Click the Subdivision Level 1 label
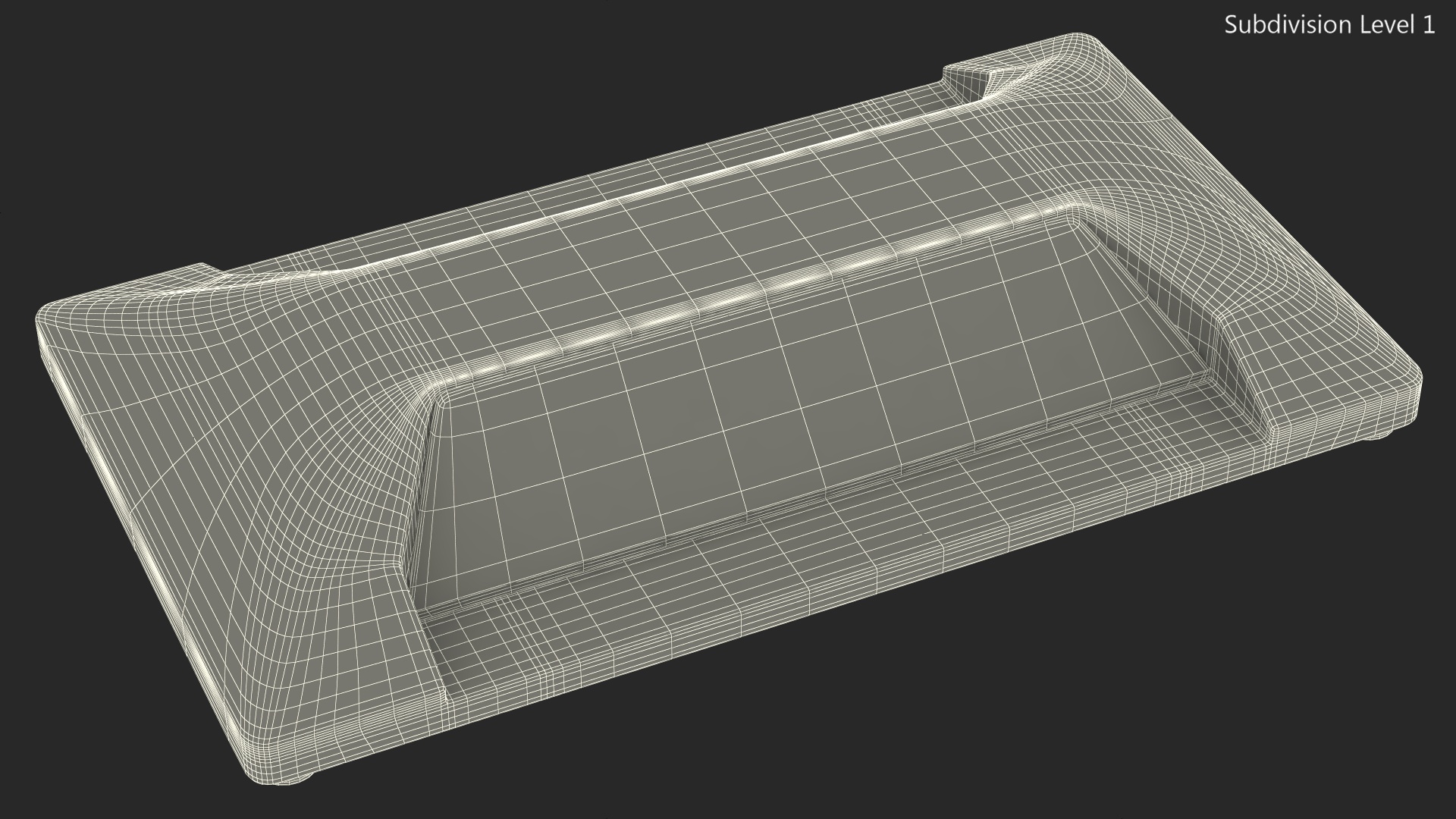The height and width of the screenshot is (819, 1456). (1329, 25)
